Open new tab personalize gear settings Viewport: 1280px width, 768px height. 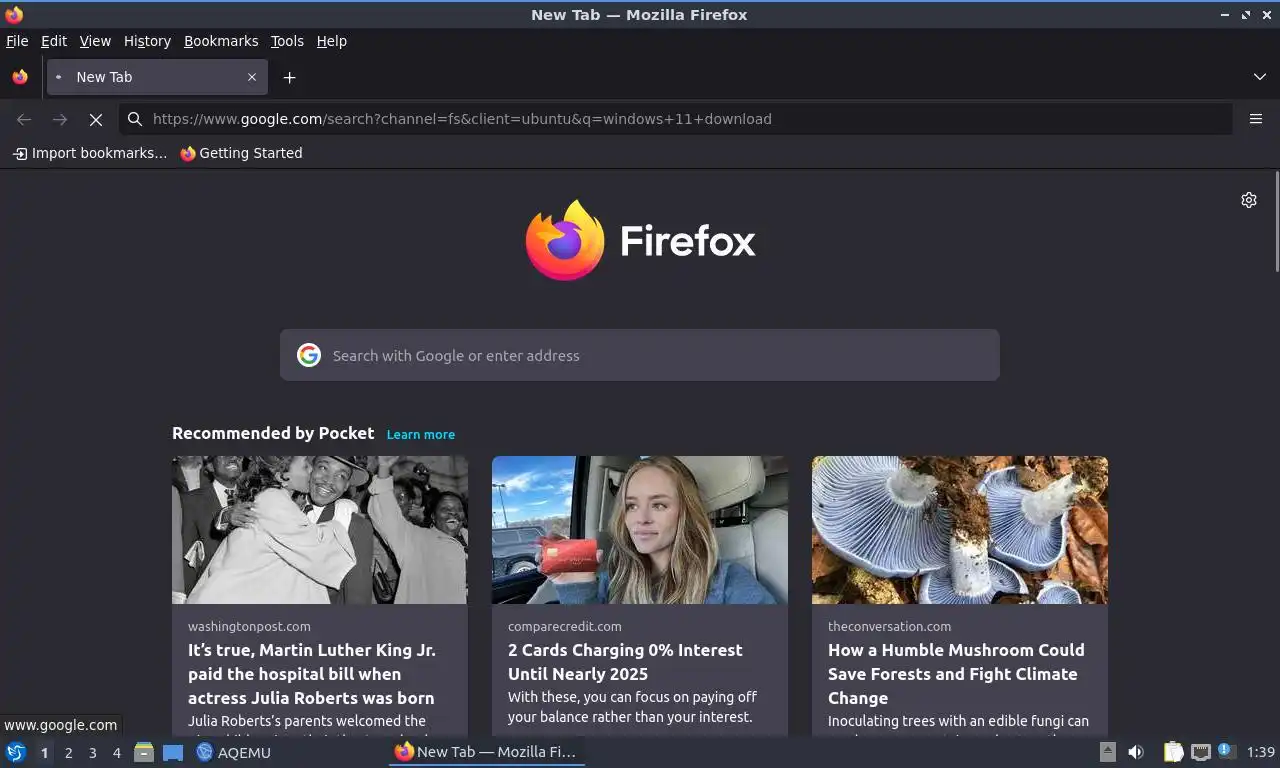tap(1249, 200)
